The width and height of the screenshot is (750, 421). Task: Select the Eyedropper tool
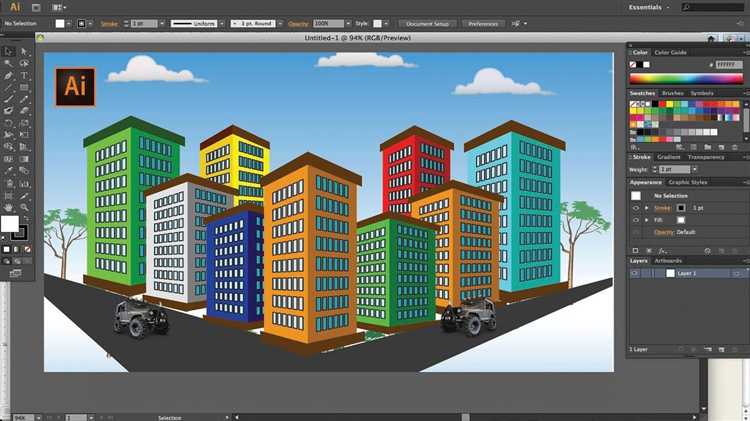click(x=9, y=171)
